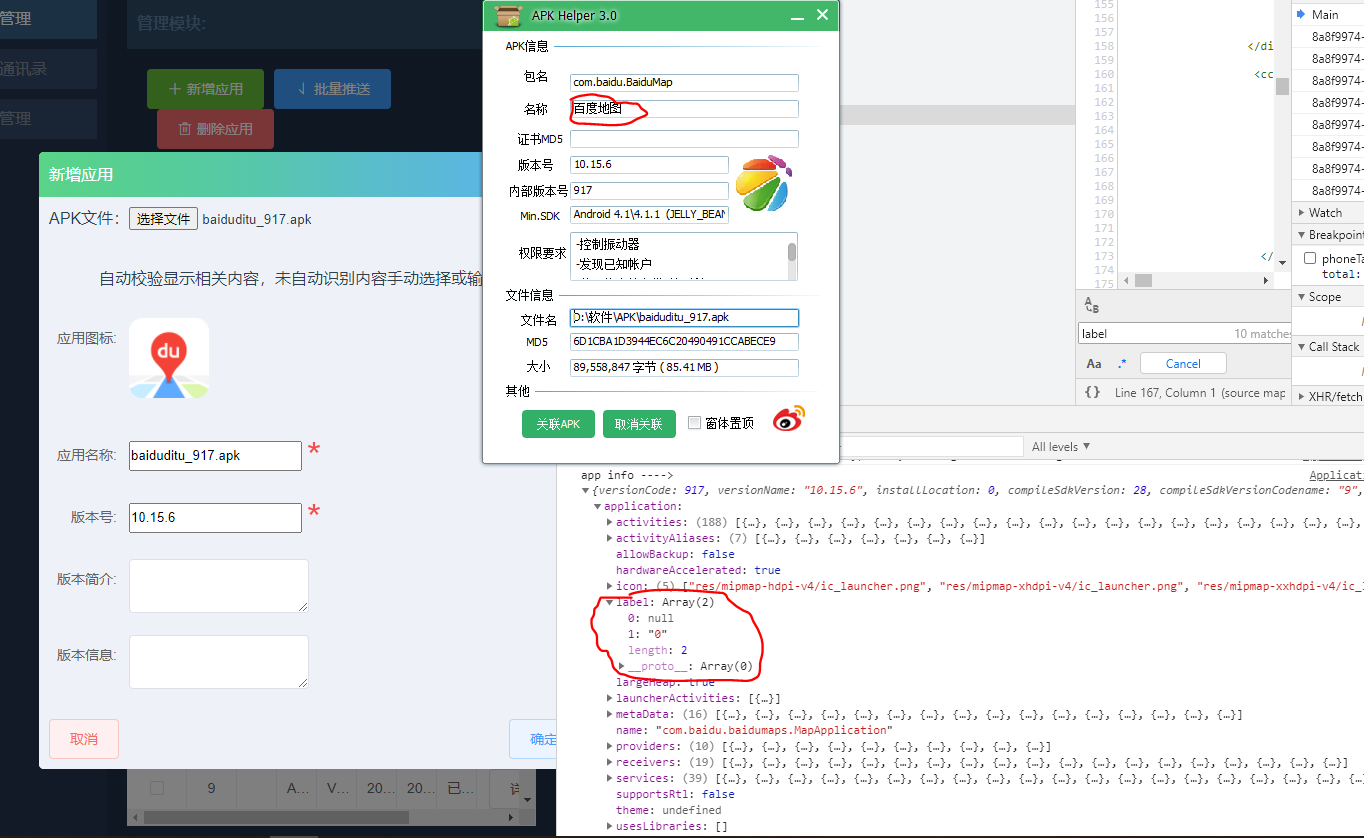Expand the Watch section
1364x838 pixels.
point(1316,212)
